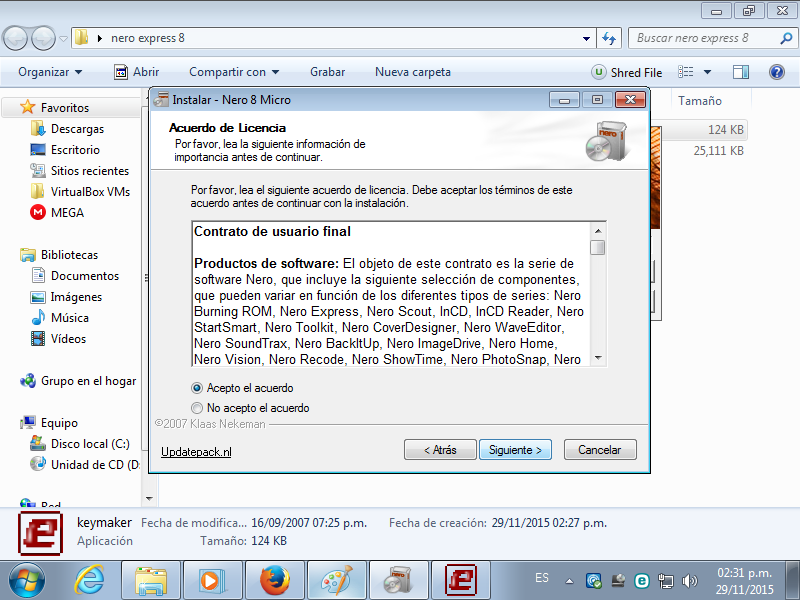Click the Tamaño column header
Viewport: 800px width, 600px height.
coord(700,101)
